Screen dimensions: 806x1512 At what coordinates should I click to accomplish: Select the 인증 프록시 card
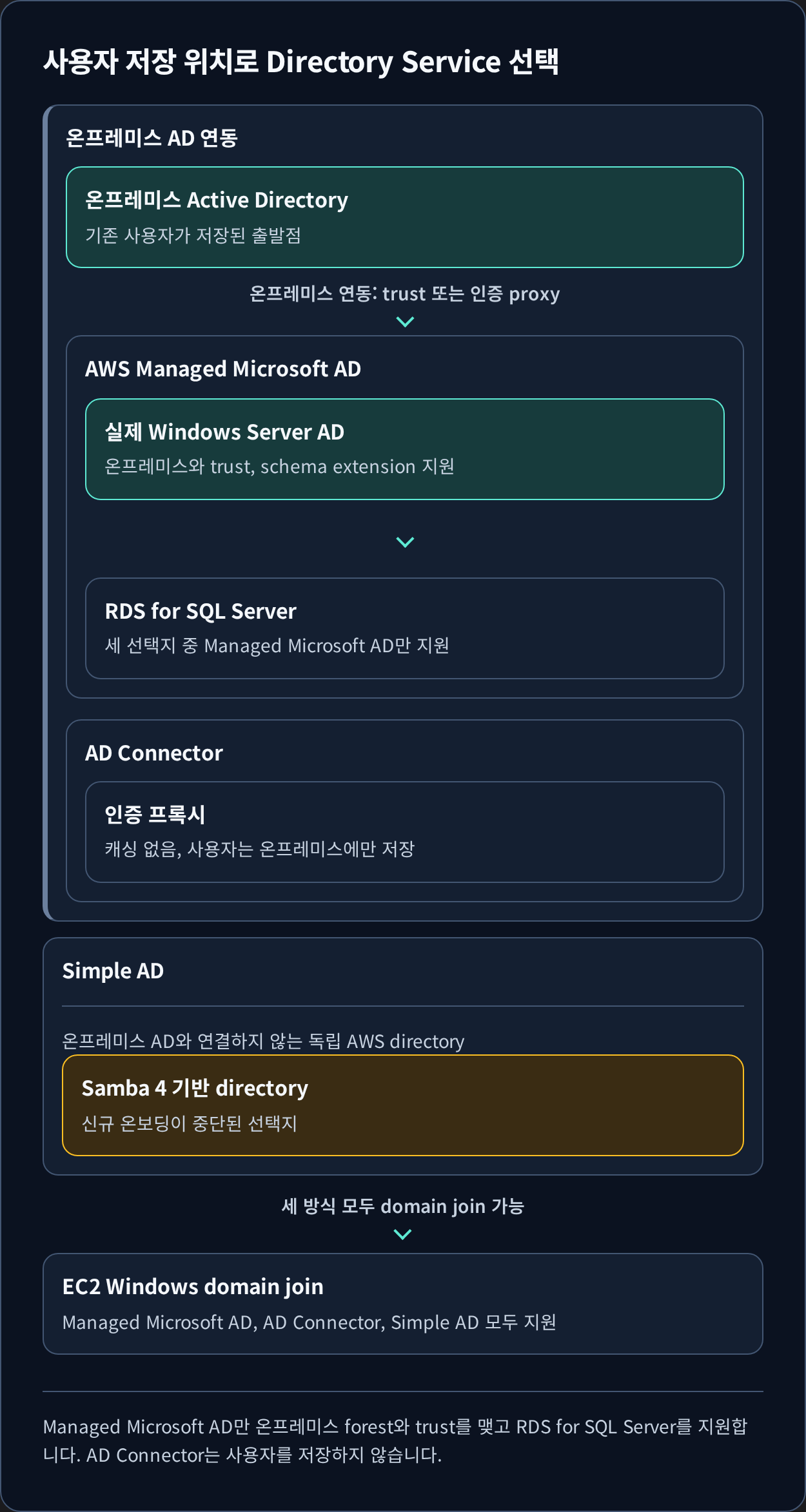pyautogui.click(x=405, y=832)
